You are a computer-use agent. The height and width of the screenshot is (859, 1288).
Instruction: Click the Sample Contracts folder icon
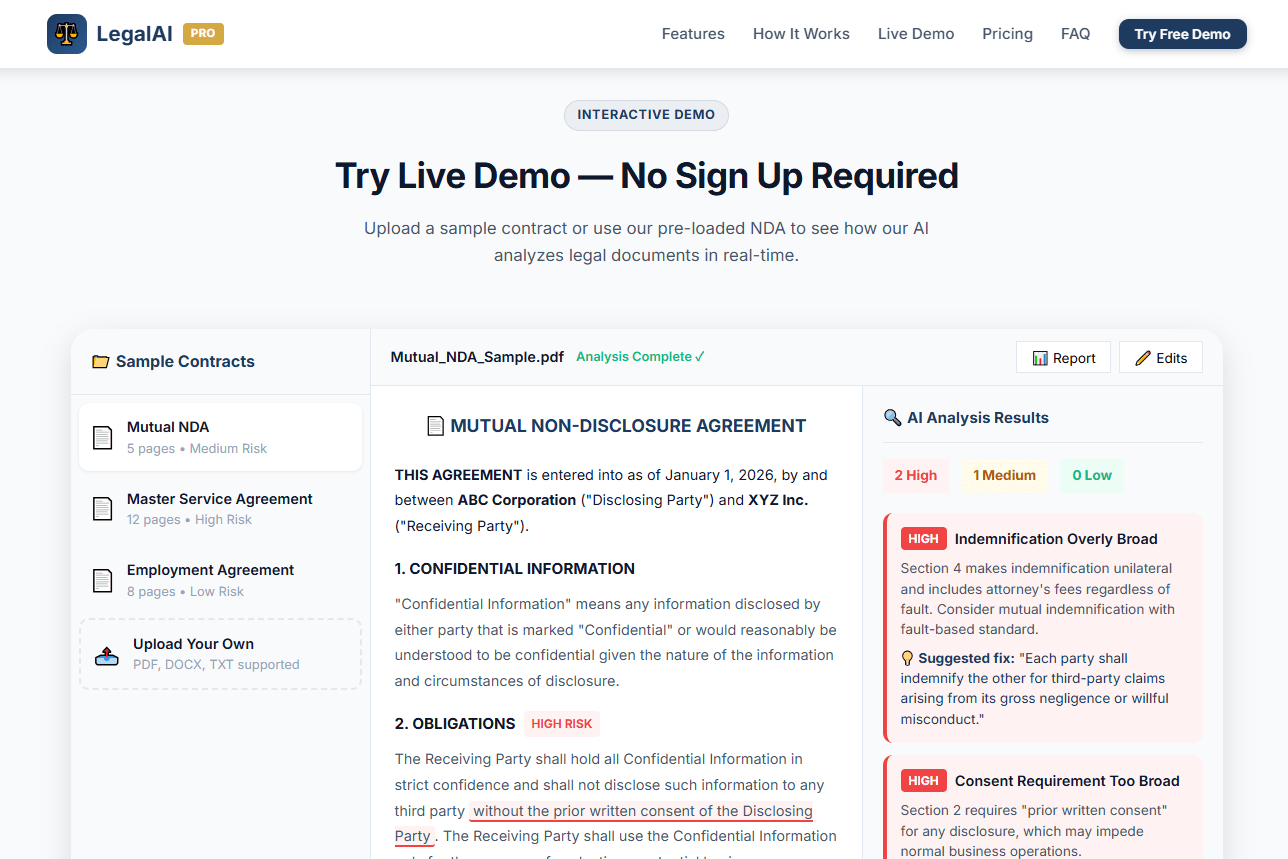[x=100, y=362]
